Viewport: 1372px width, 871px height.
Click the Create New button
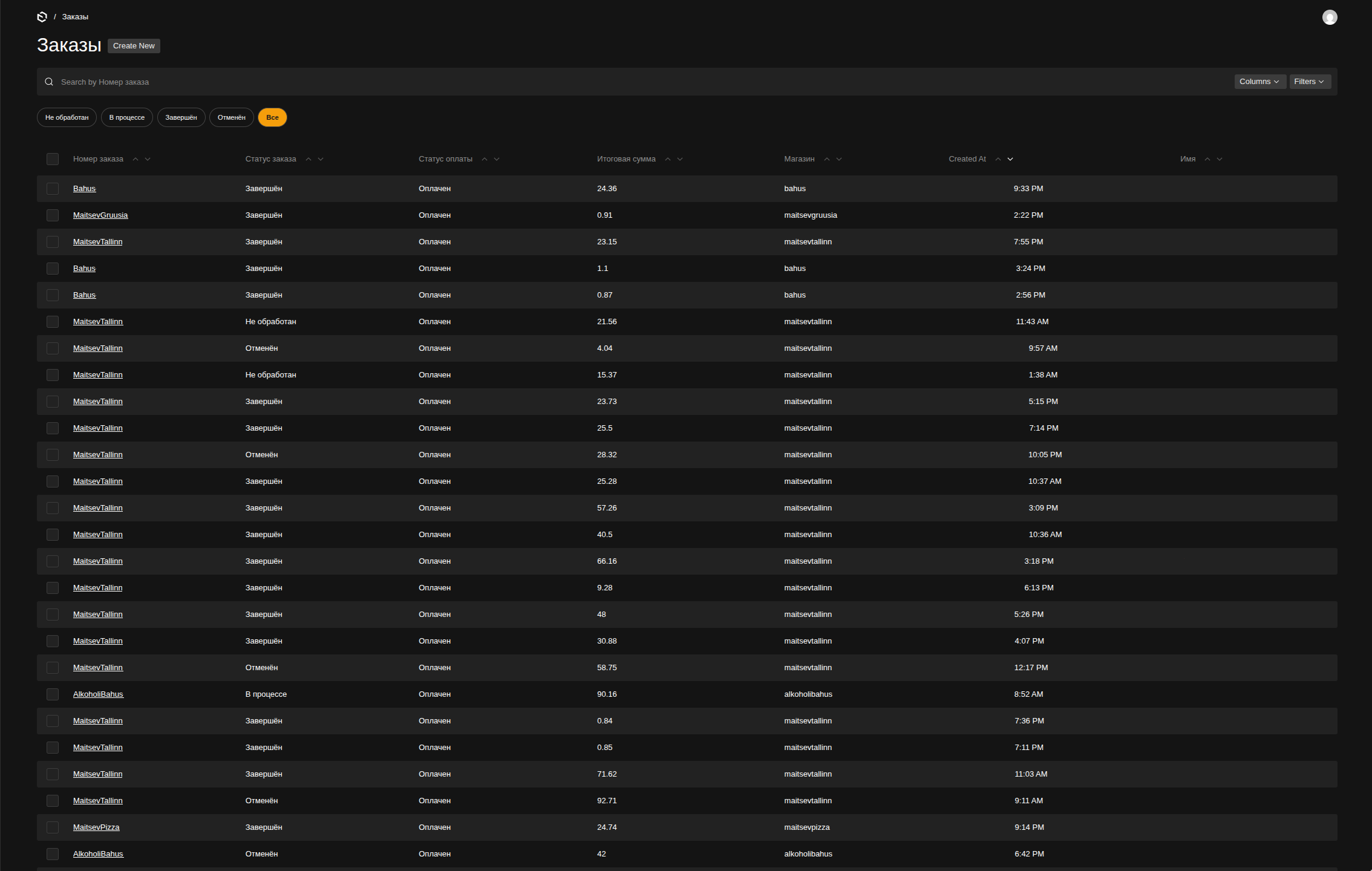click(x=134, y=46)
